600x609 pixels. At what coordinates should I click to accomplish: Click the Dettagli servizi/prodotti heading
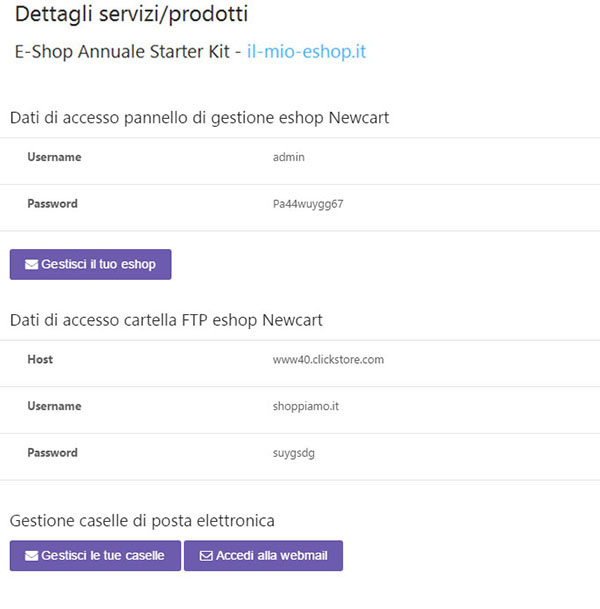click(x=131, y=14)
